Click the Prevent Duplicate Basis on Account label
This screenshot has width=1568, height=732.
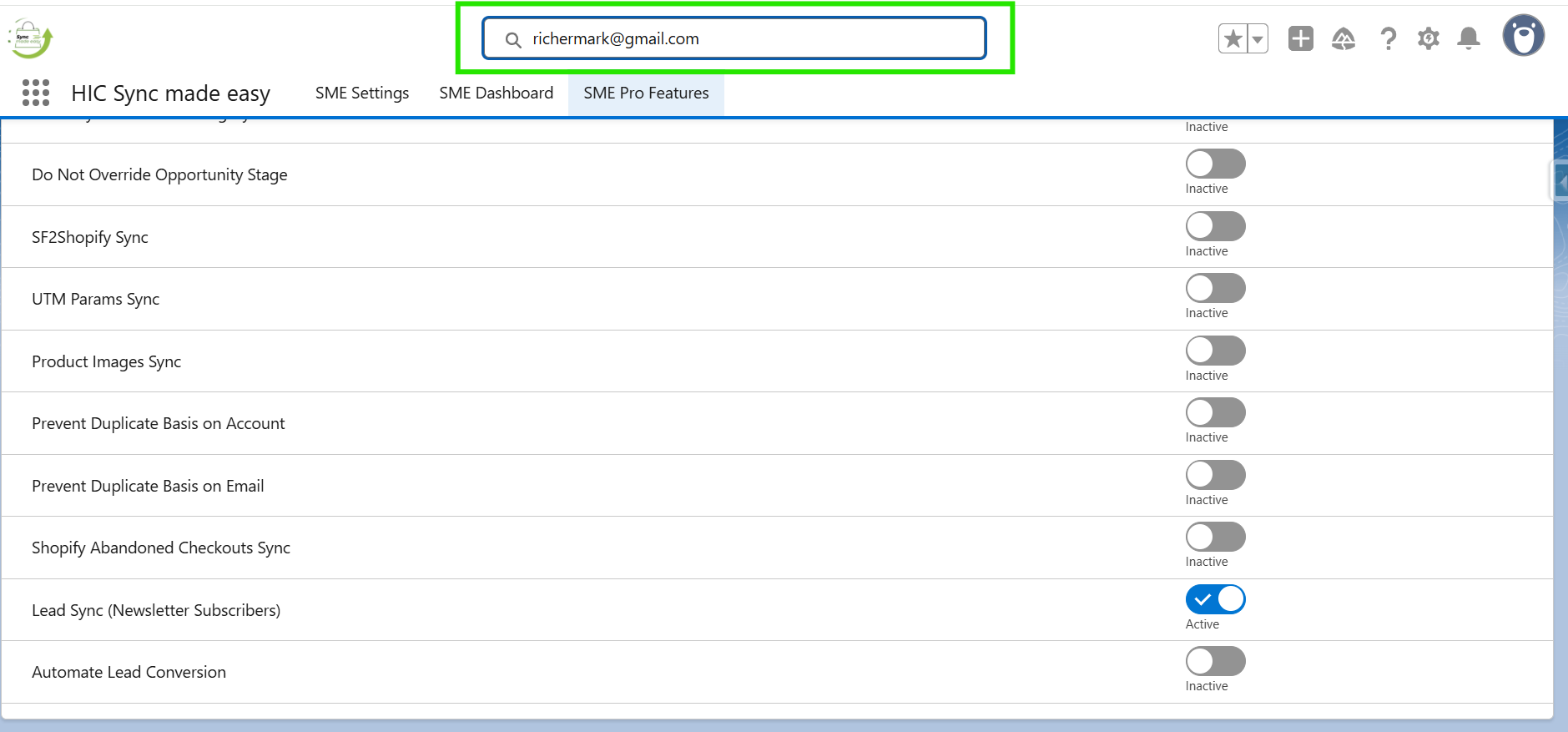159,423
